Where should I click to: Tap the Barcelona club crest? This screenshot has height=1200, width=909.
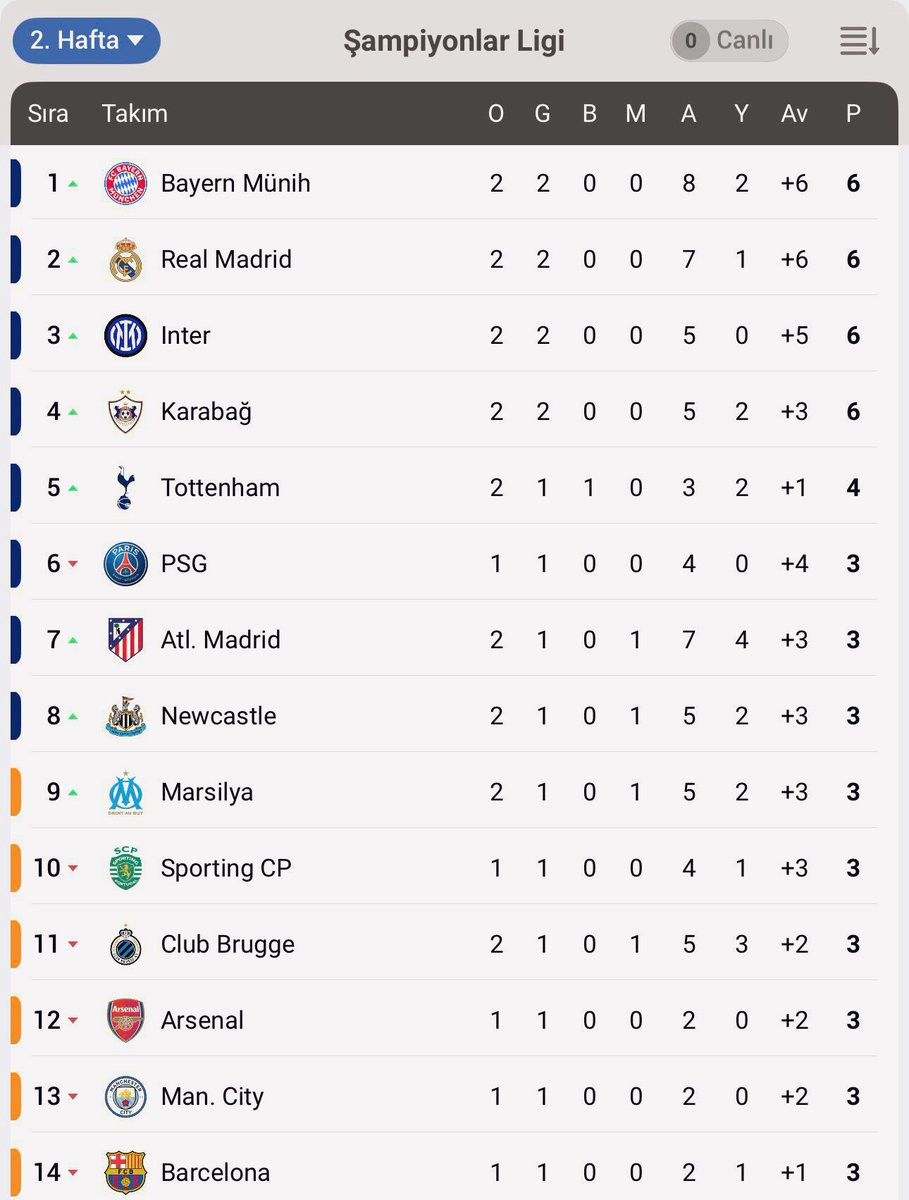(x=126, y=1172)
